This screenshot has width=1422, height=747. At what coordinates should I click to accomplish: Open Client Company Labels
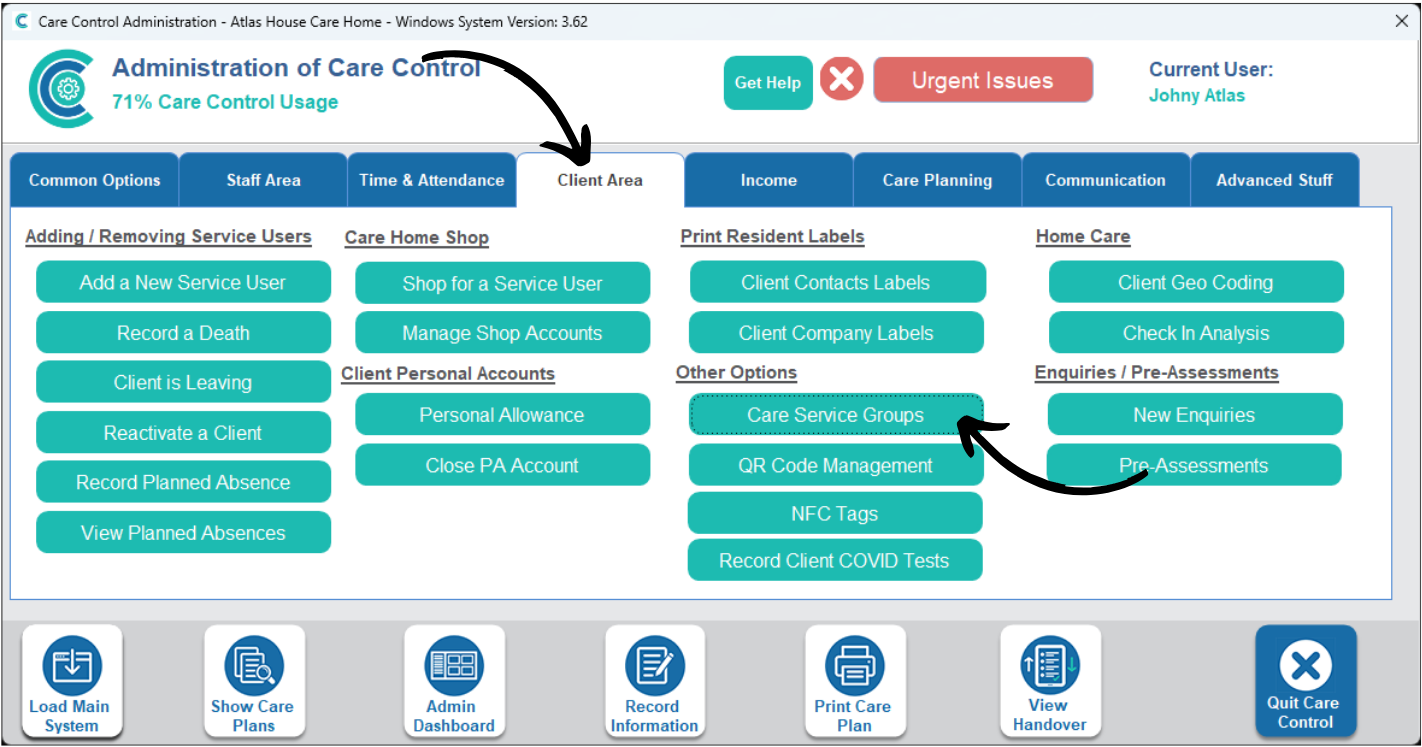coord(836,333)
